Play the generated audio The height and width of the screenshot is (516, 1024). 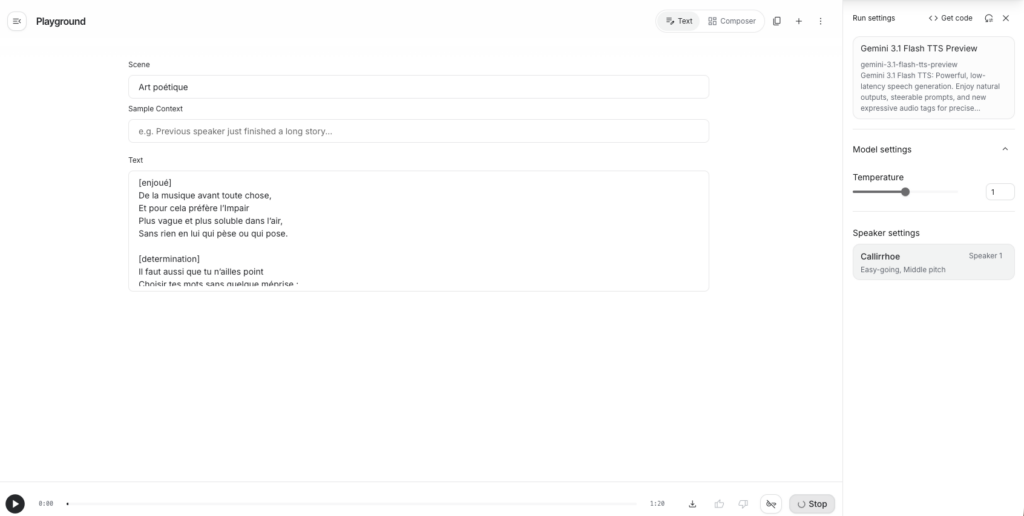pyautogui.click(x=15, y=504)
